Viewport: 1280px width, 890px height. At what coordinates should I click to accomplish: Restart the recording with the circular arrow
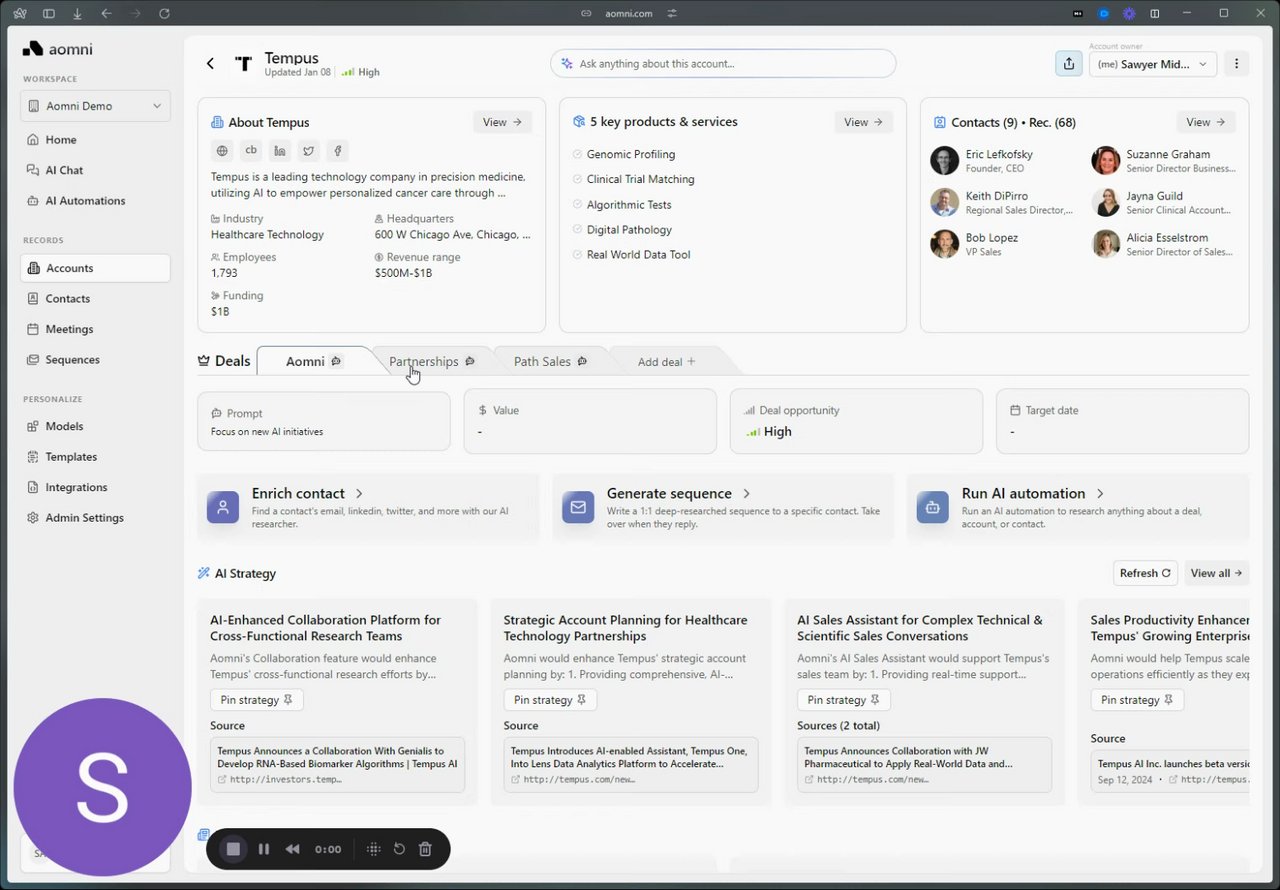pos(399,849)
